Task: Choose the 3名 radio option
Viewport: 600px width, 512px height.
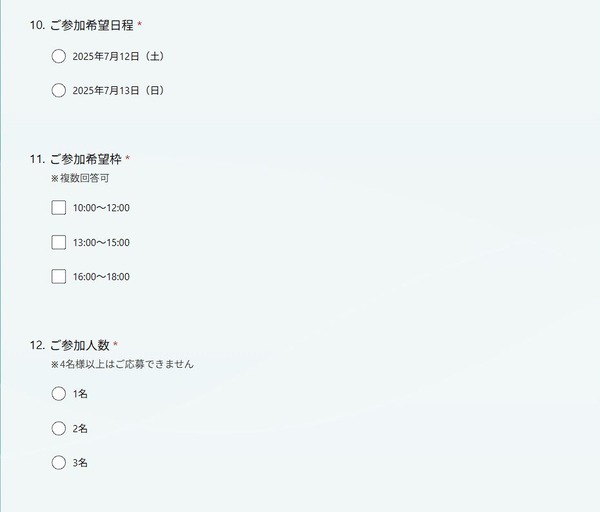Action: (x=59, y=463)
